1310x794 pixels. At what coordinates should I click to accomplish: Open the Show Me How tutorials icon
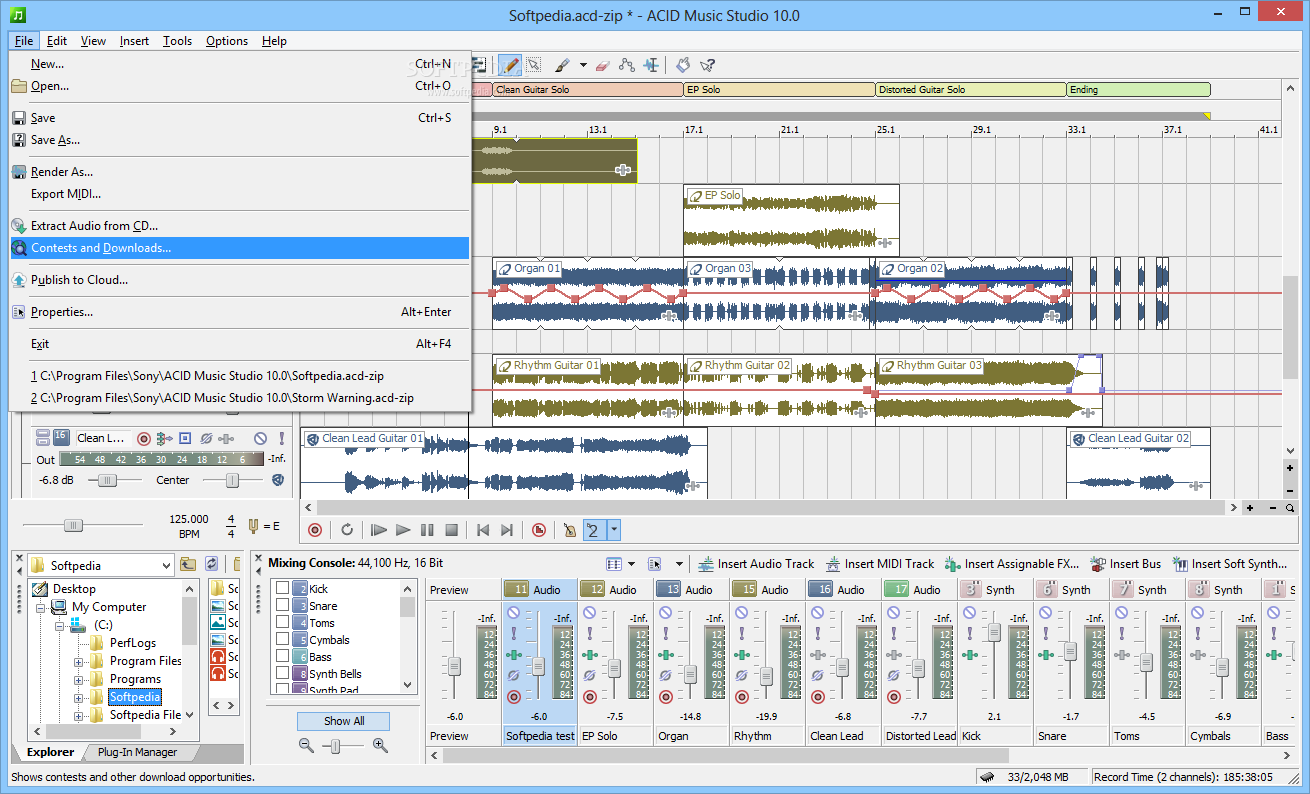coord(683,65)
